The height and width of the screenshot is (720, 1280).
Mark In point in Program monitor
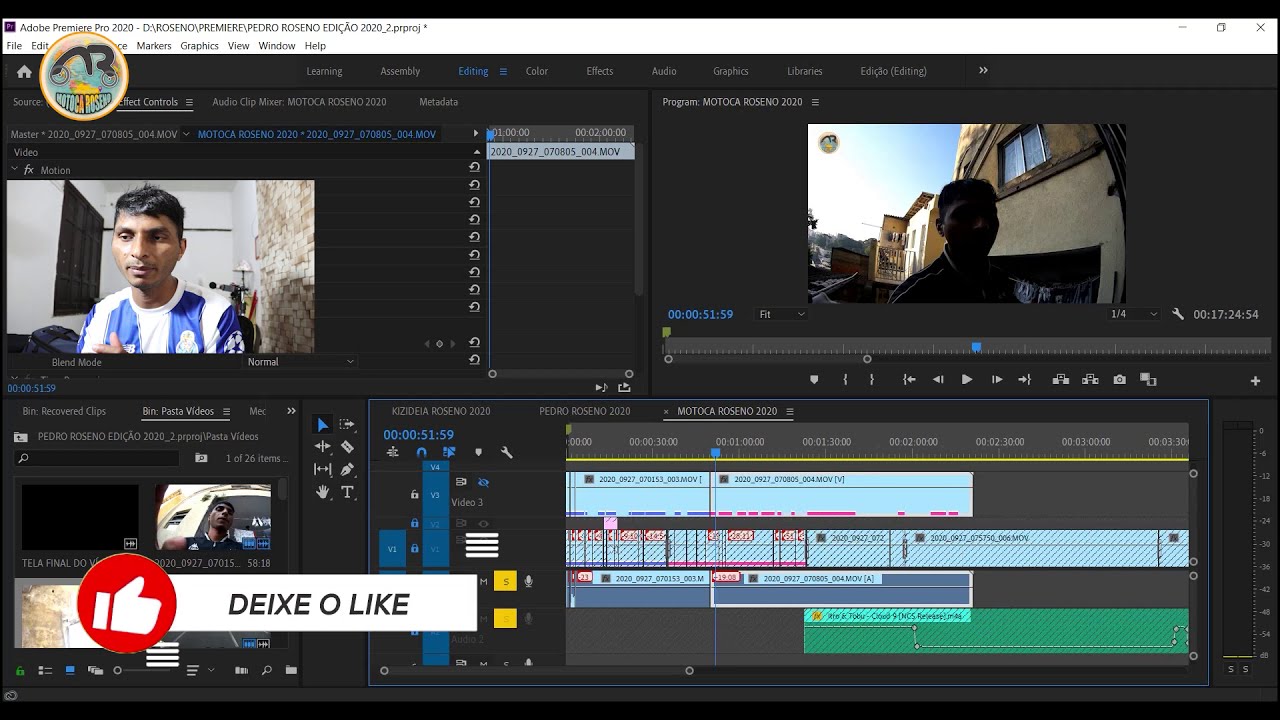pyautogui.click(x=845, y=380)
